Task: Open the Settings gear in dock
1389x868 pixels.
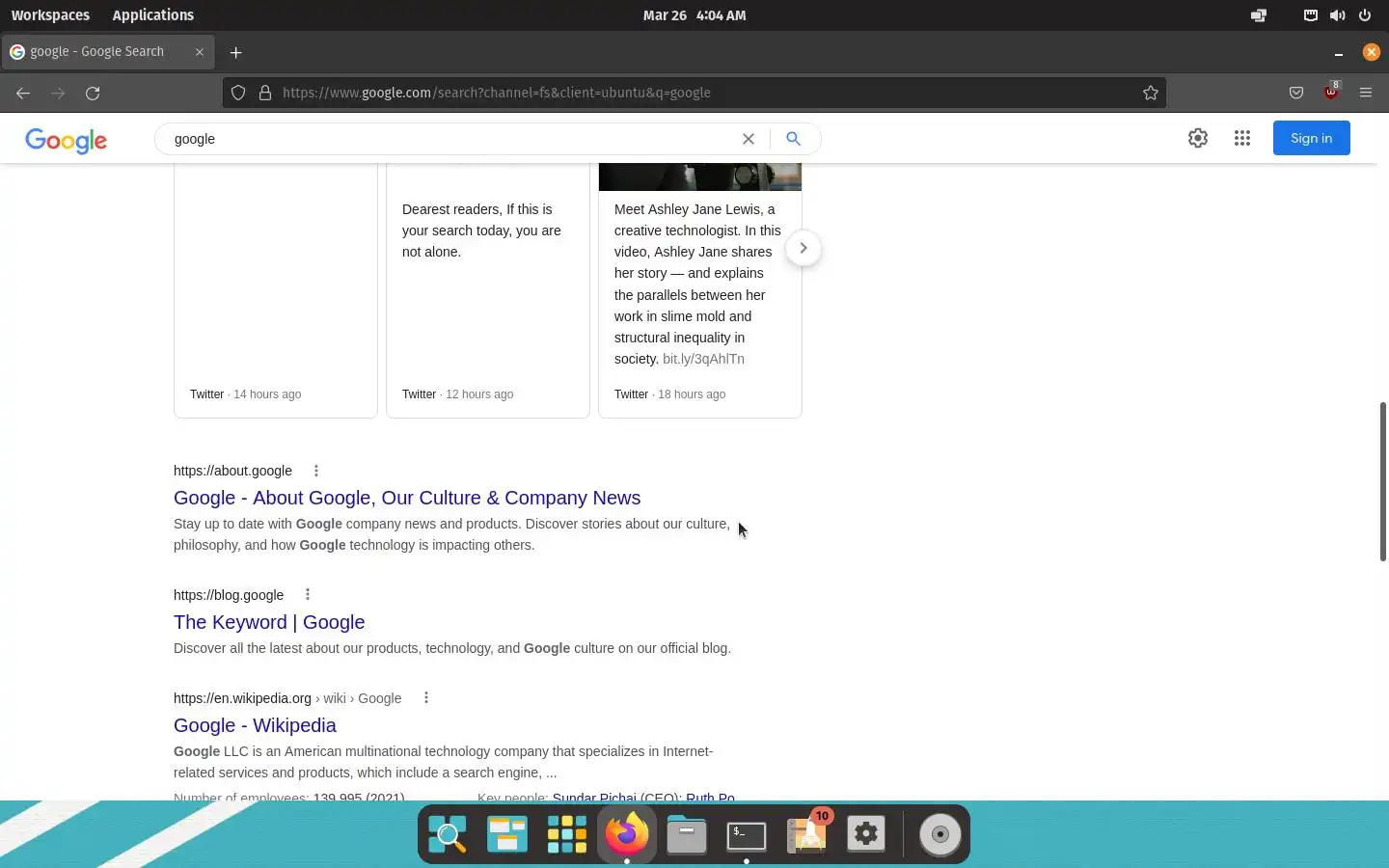Action: [866, 834]
